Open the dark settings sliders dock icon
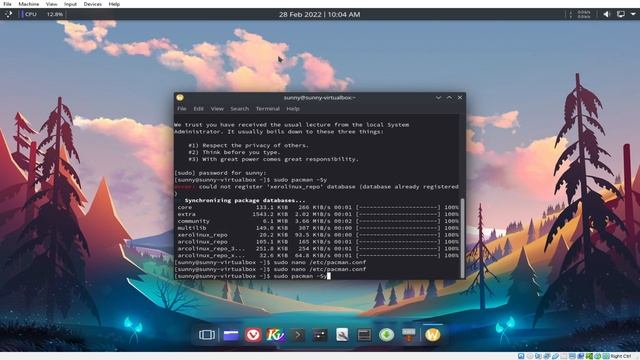The height and width of the screenshot is (360, 640). pos(320,335)
